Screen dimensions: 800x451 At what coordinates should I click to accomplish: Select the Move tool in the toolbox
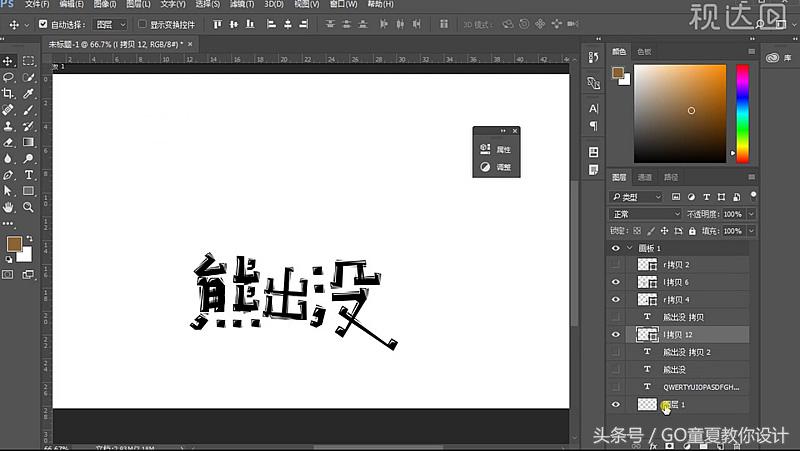coord(8,61)
